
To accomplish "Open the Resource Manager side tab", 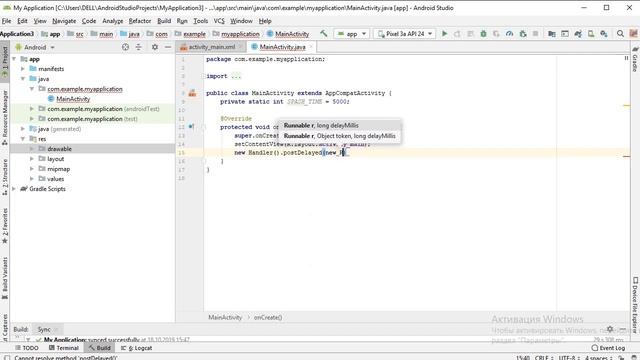I will [5, 118].
